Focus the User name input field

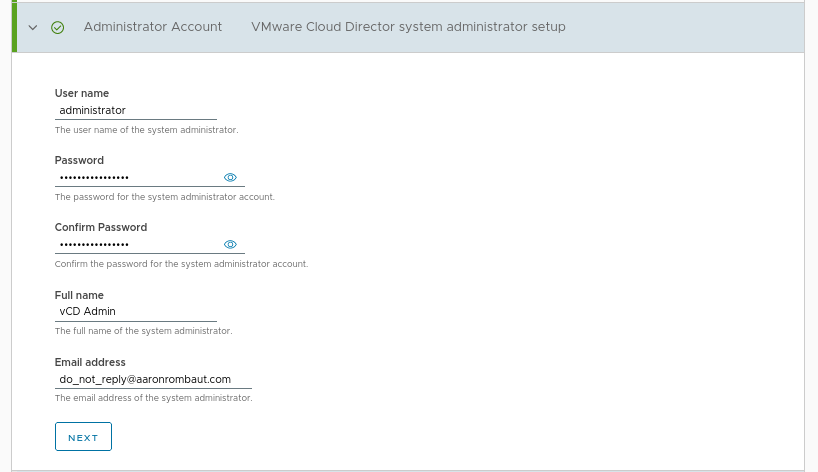tap(135, 110)
